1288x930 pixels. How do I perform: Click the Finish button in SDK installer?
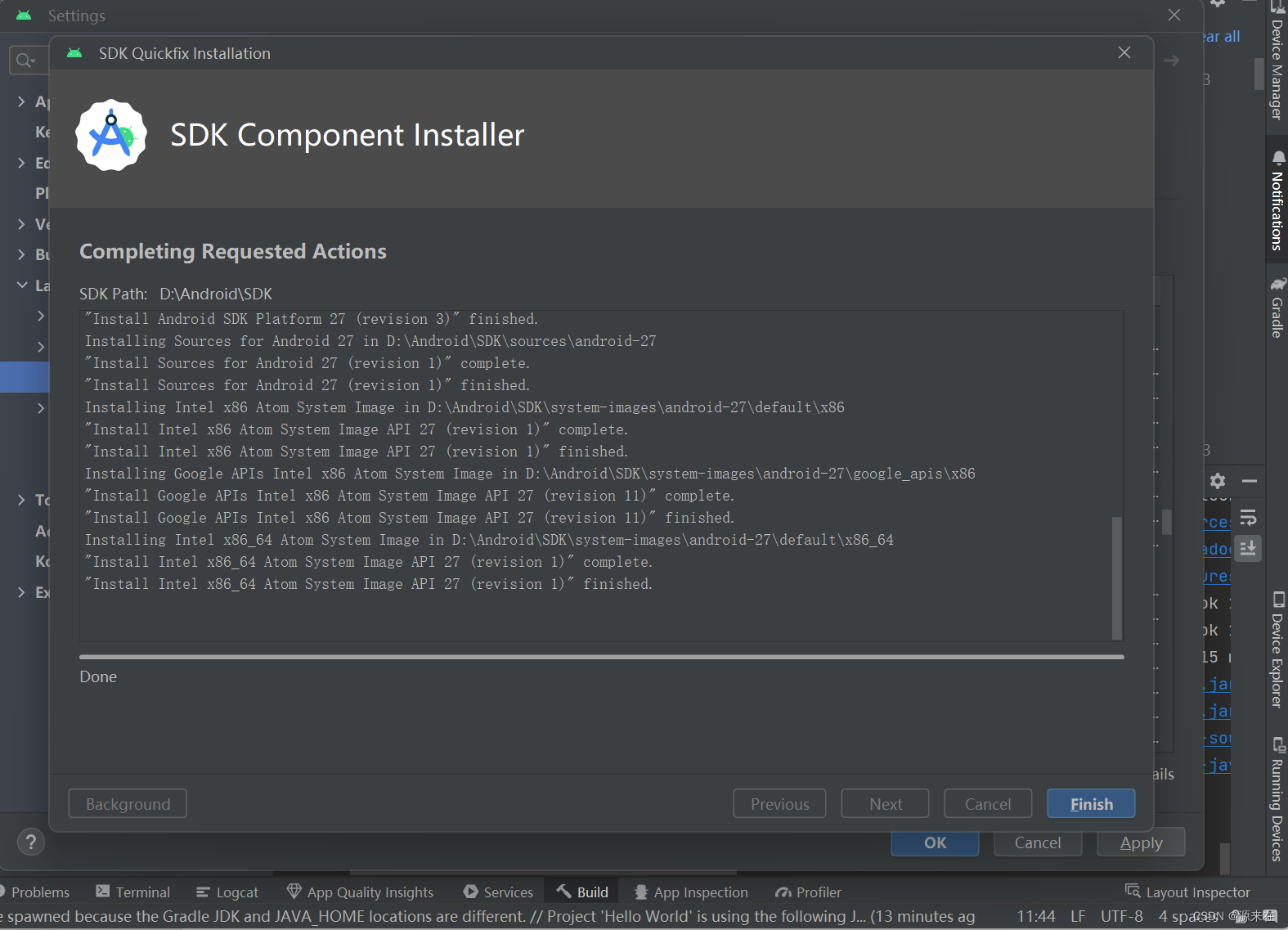coord(1091,804)
